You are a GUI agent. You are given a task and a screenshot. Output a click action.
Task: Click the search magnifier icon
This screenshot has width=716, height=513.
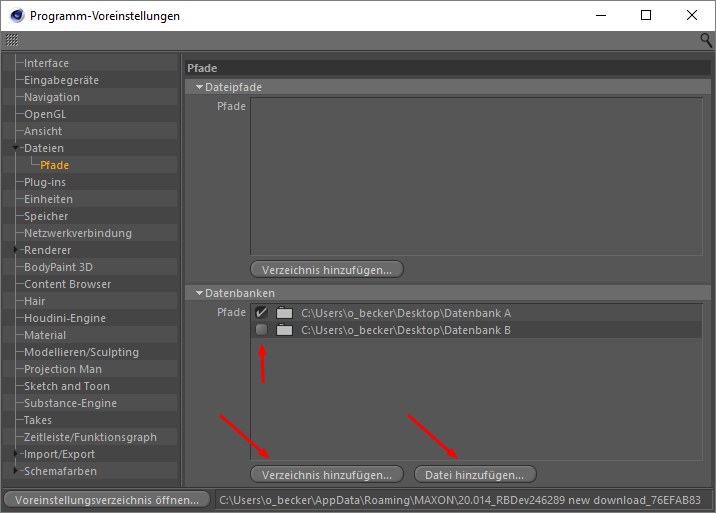point(706,40)
